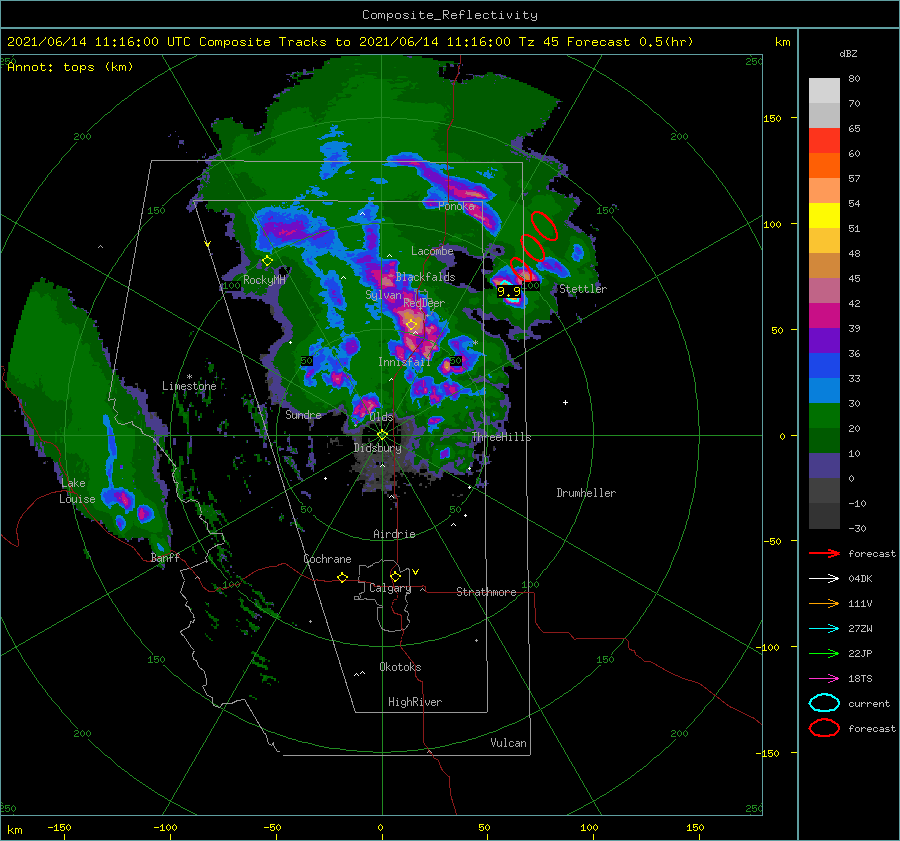Click the yellow diamond marker near RockyMH

267,261
